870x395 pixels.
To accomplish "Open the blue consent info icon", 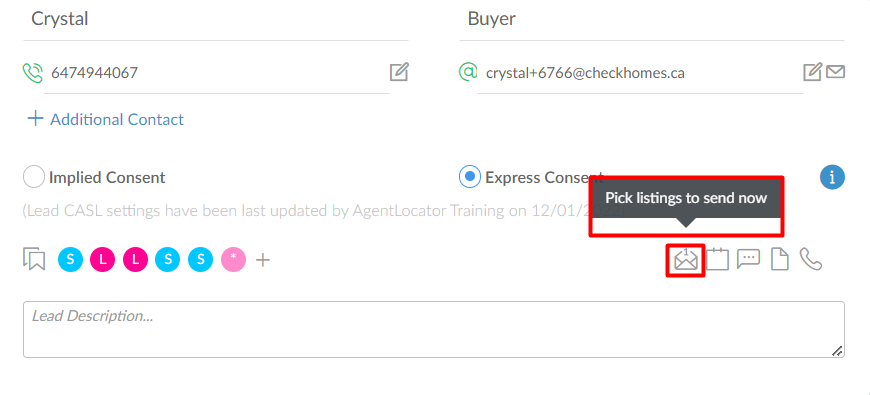I will coord(832,178).
